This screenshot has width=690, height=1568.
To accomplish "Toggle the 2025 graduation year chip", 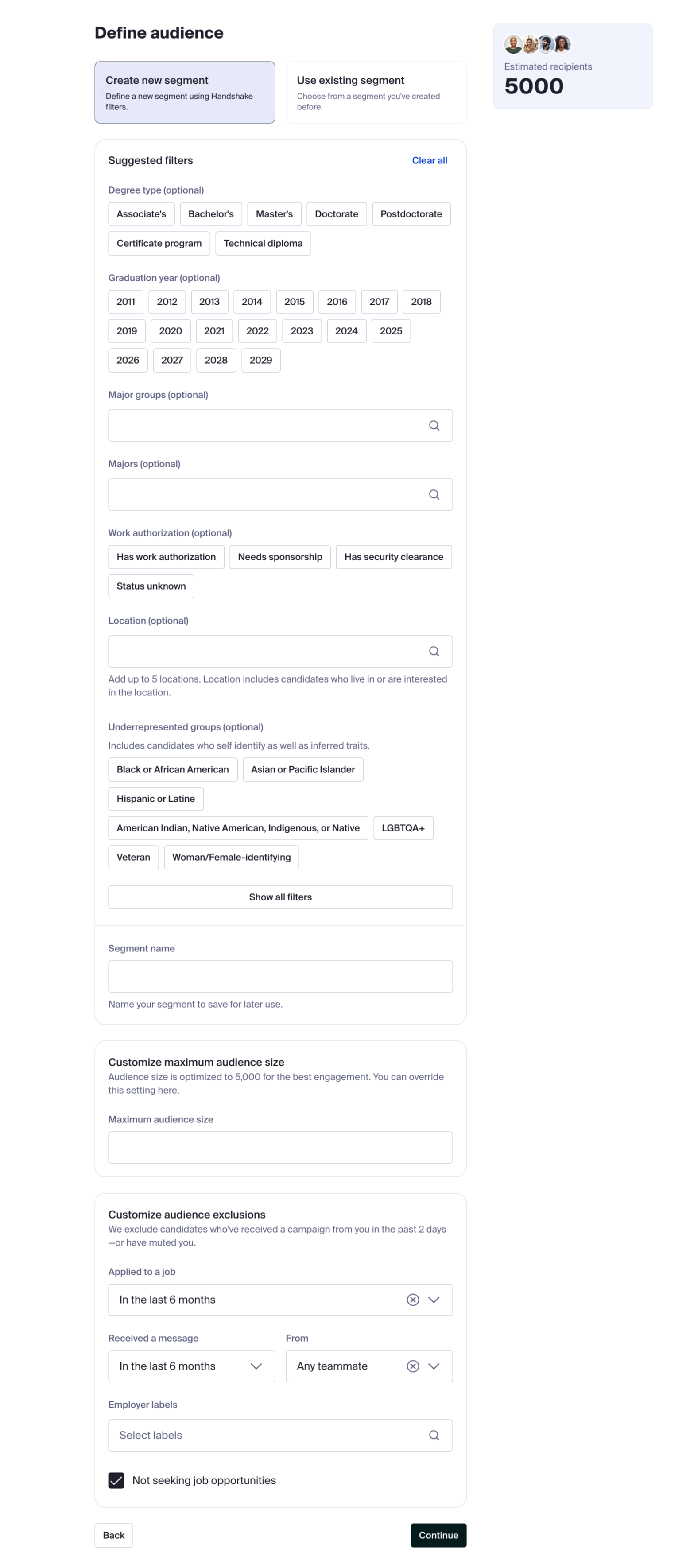I will tap(391, 331).
